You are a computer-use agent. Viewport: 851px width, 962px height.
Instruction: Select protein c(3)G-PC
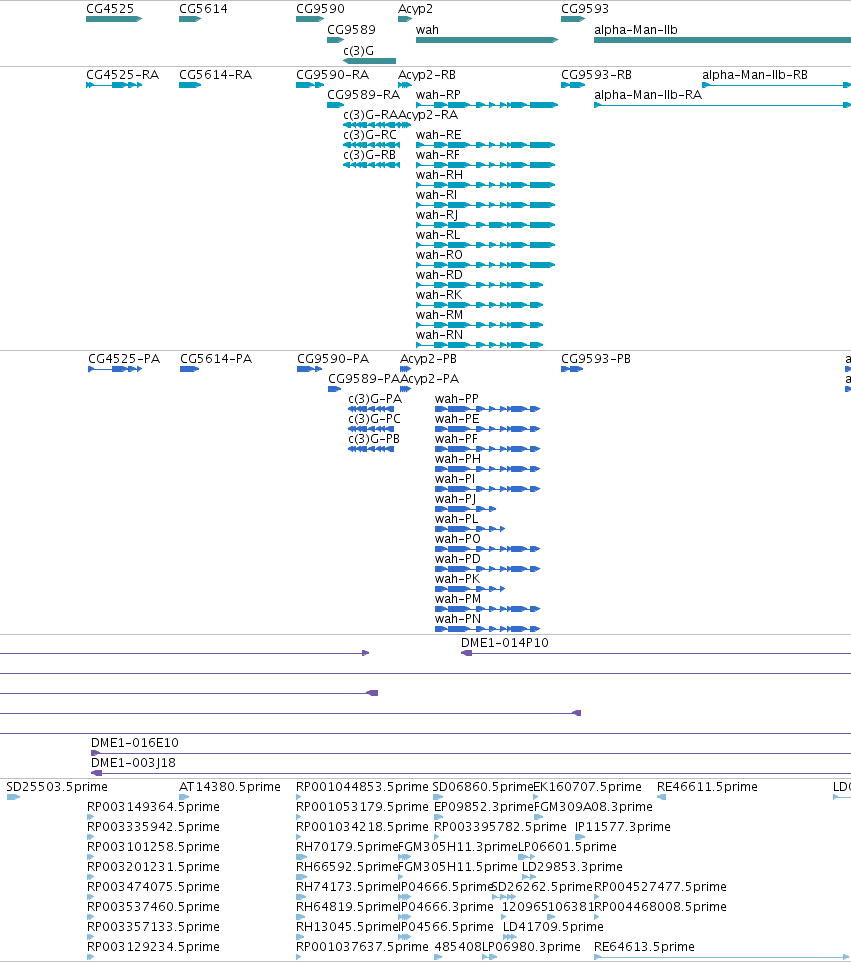371,429
